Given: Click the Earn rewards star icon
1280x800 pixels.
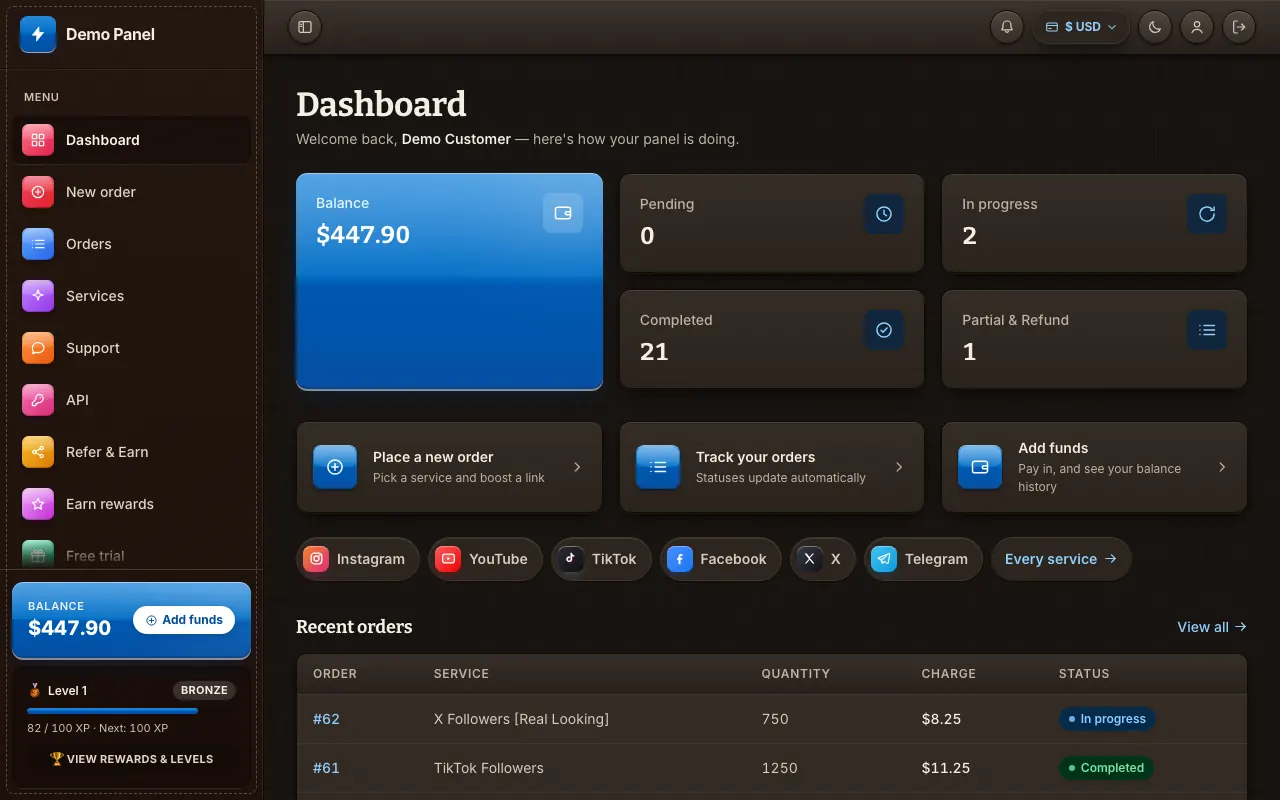Looking at the screenshot, I should coord(38,504).
